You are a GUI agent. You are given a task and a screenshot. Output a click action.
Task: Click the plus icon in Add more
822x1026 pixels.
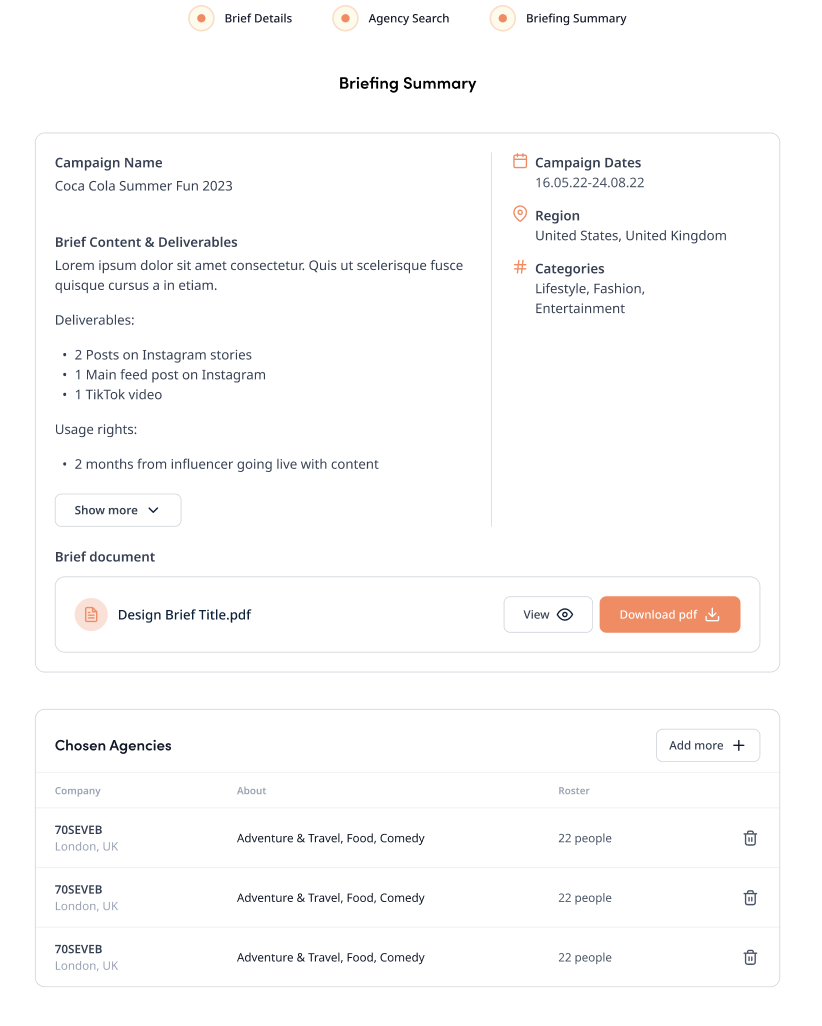point(739,745)
